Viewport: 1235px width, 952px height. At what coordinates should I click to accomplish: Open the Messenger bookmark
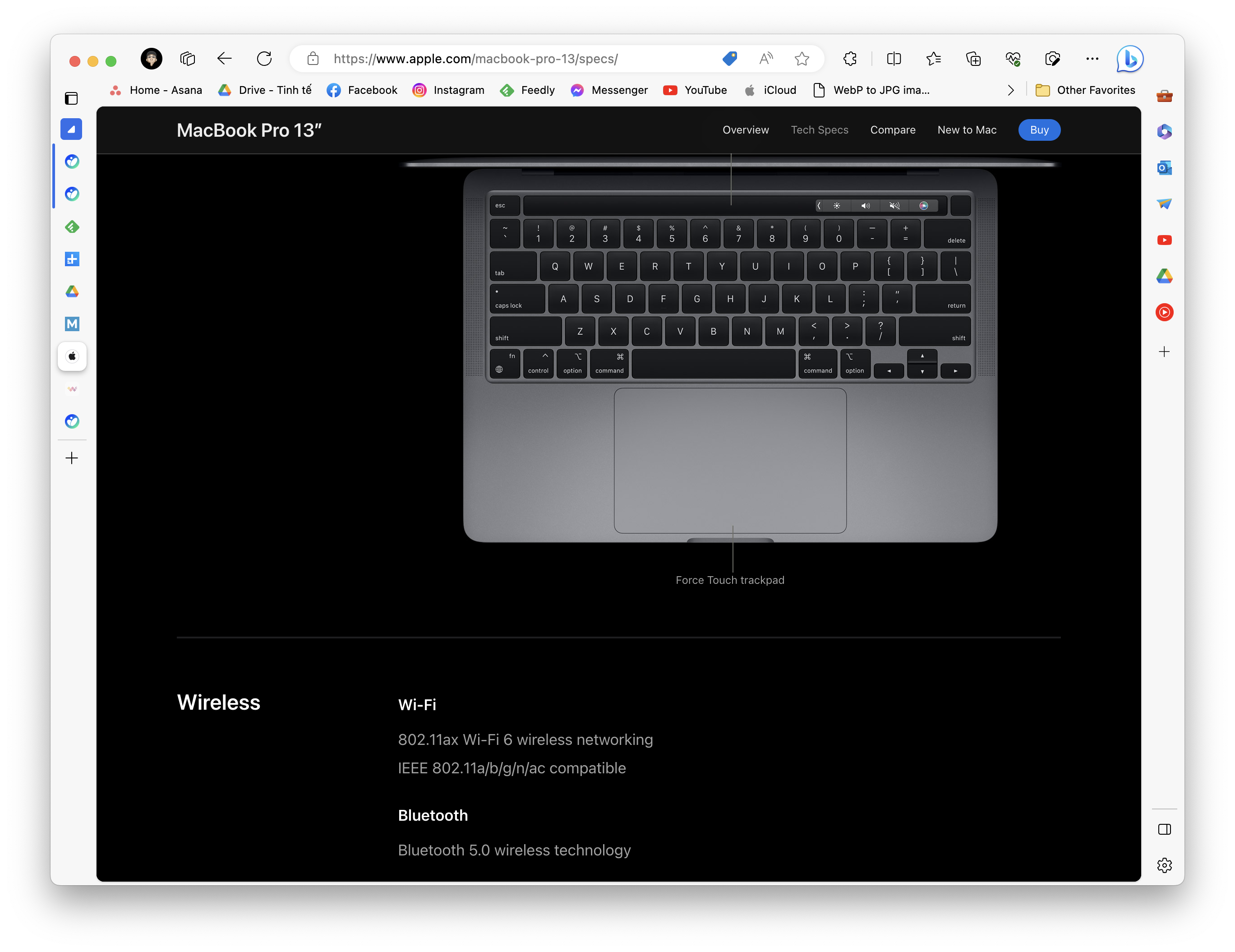pos(609,90)
